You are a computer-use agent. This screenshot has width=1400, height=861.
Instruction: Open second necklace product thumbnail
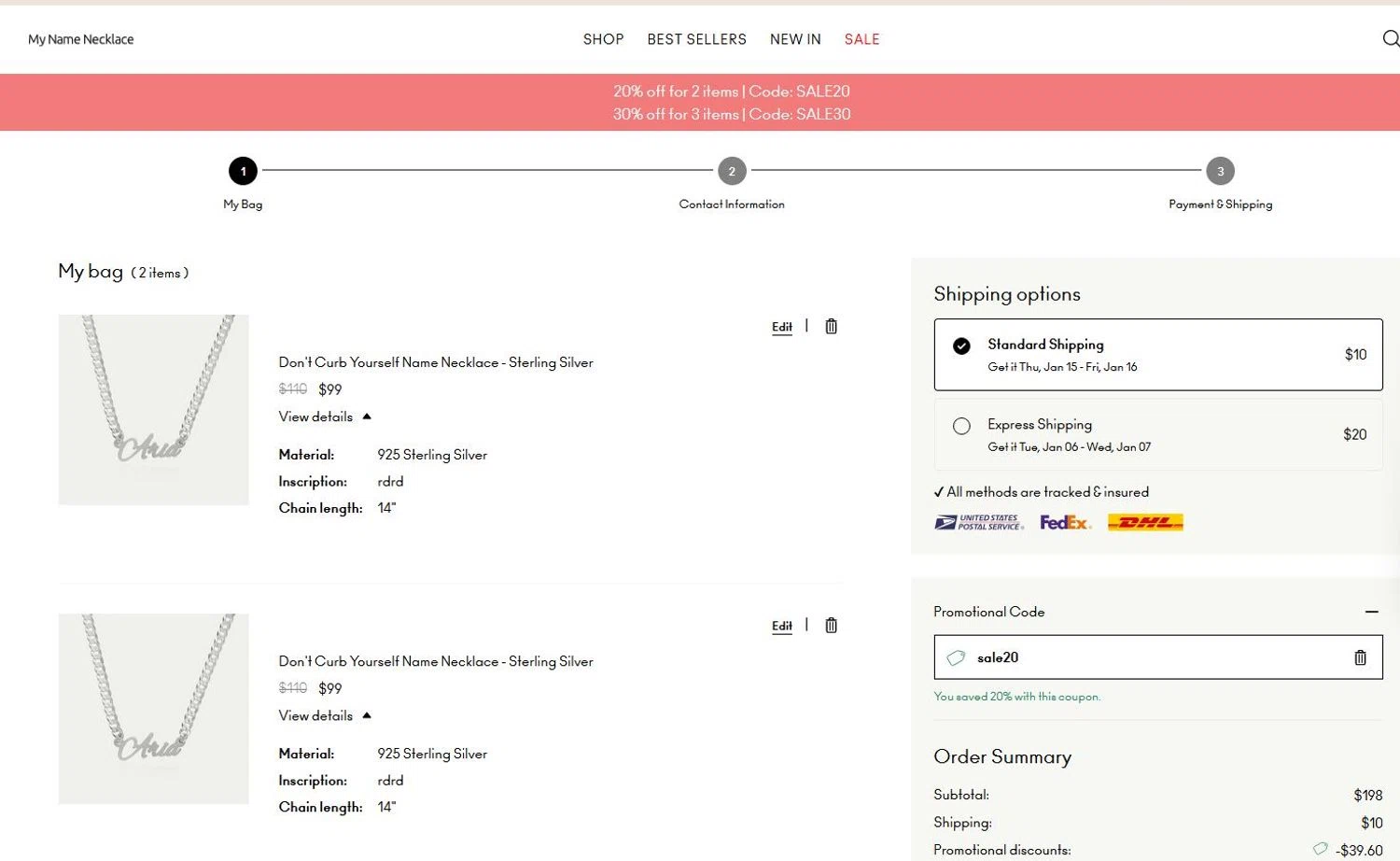[x=154, y=709]
